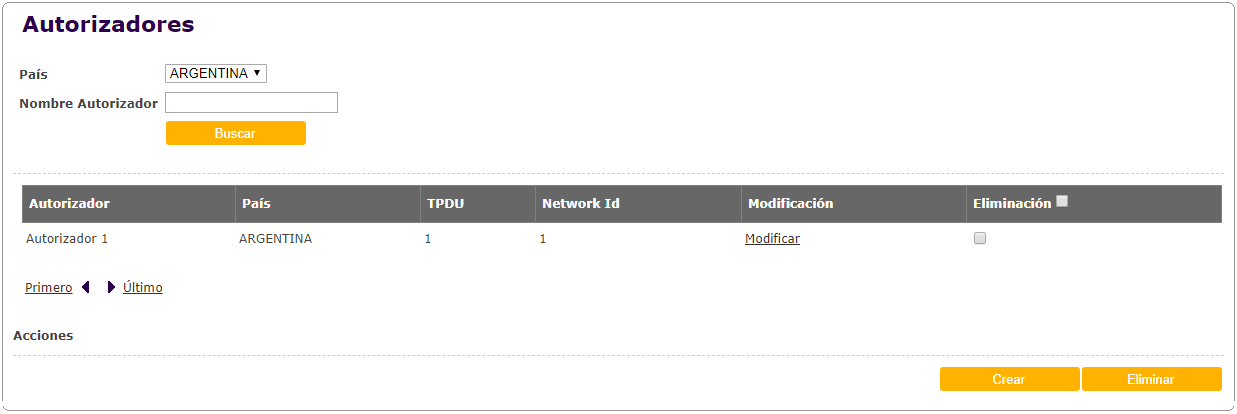This screenshot has width=1237, height=414.
Task: Click the TPDU column header
Action: click(x=445, y=203)
